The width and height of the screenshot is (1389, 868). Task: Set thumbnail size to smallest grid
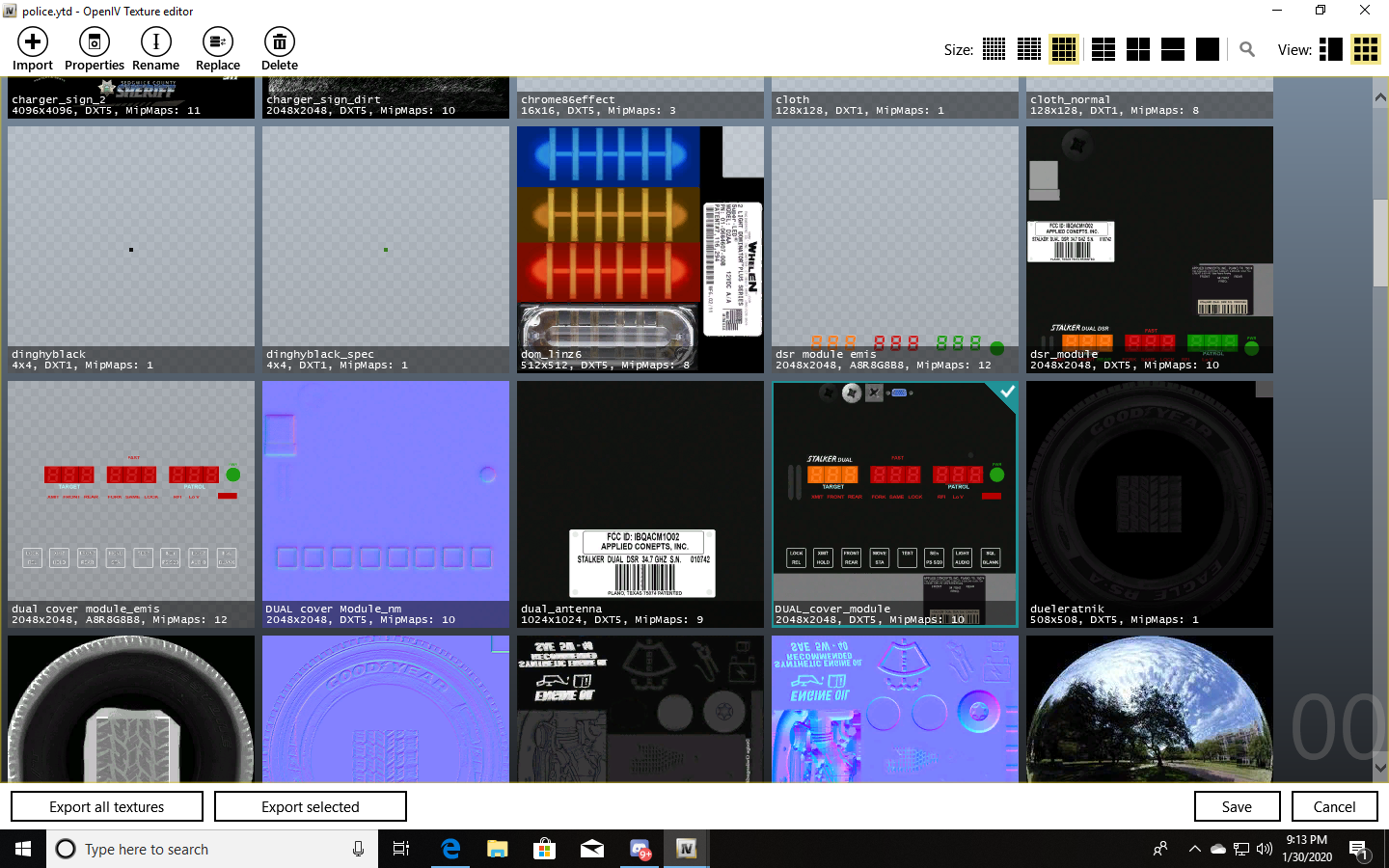(x=994, y=49)
